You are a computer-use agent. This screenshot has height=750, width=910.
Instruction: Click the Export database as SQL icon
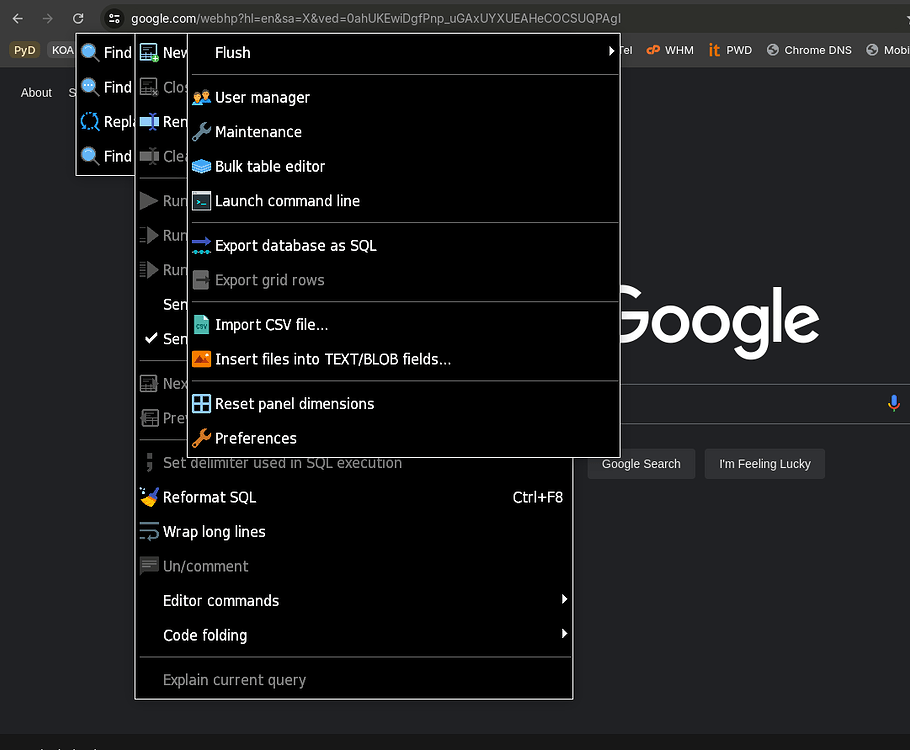[201, 246]
